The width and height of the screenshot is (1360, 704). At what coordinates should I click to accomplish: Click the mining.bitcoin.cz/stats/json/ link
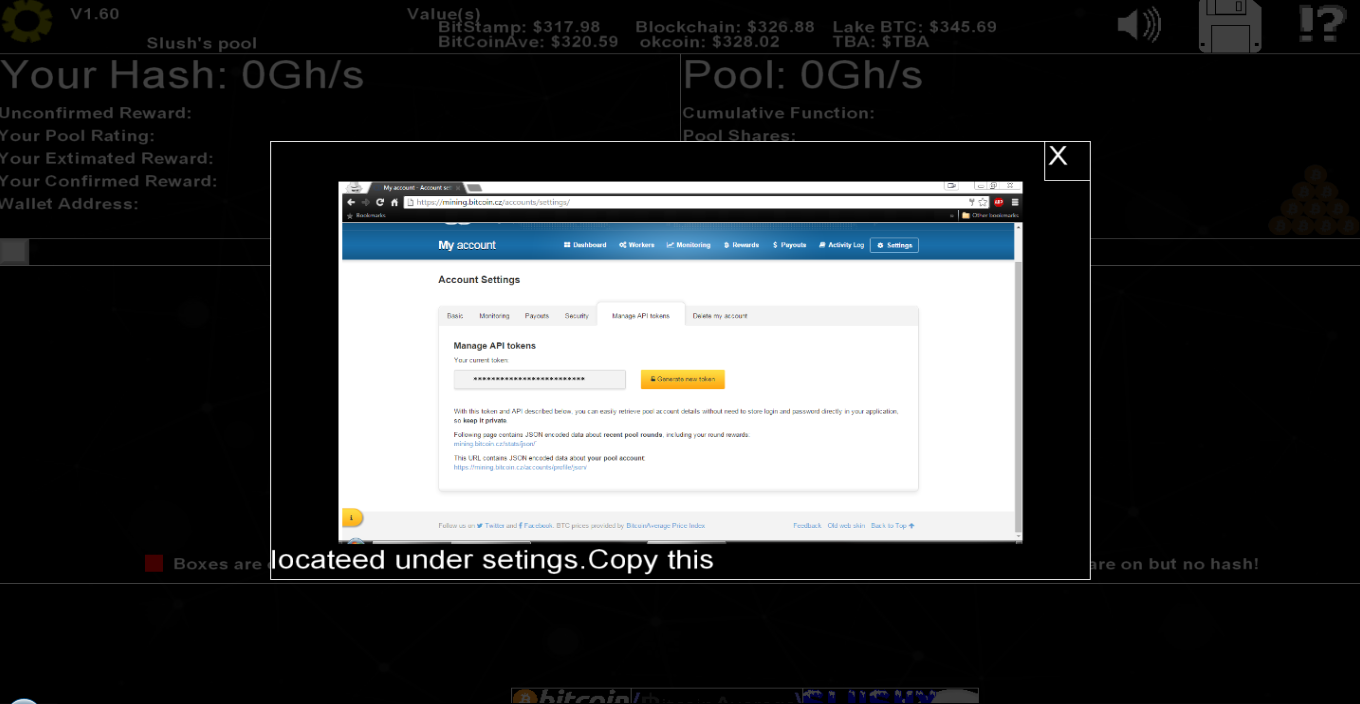click(495, 443)
